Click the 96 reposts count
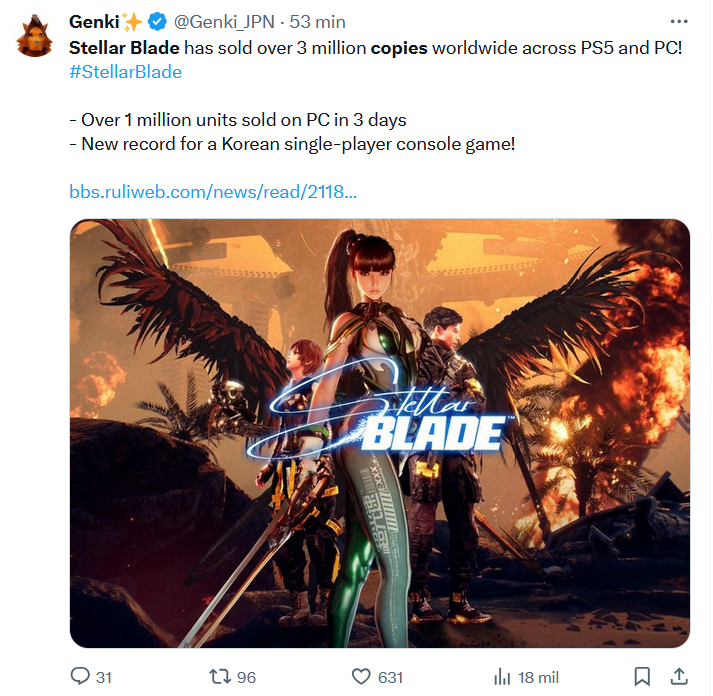This screenshot has width=713, height=696. click(x=246, y=677)
